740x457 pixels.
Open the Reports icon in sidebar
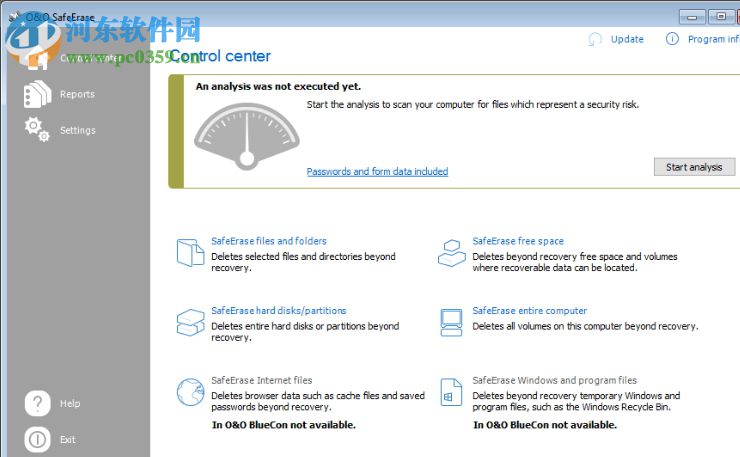pos(37,94)
